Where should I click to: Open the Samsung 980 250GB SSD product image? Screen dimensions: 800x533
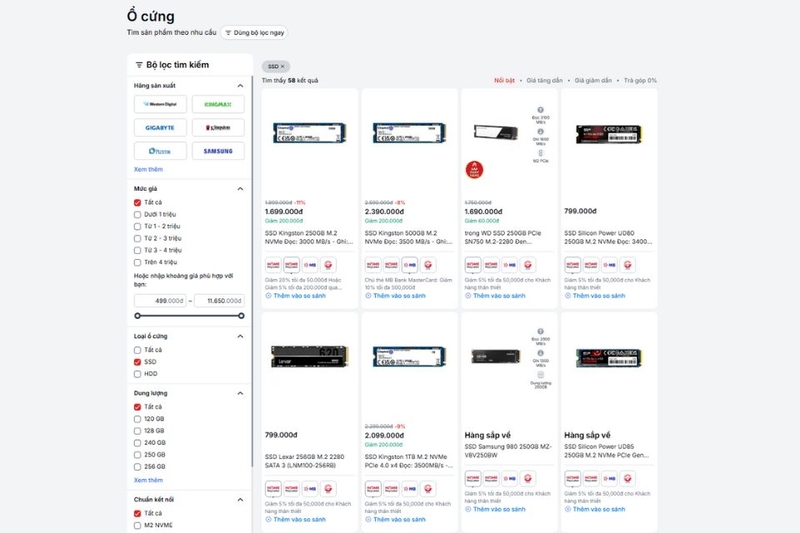[495, 356]
